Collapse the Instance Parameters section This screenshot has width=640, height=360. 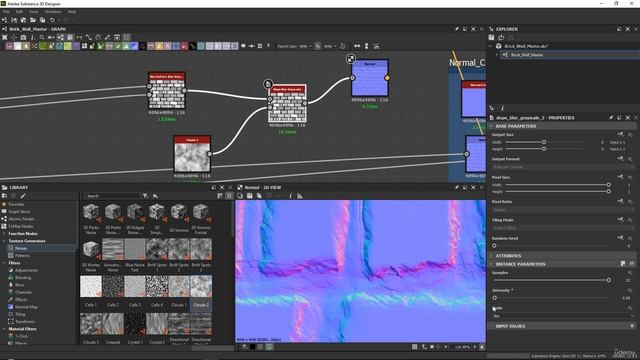click(491, 264)
